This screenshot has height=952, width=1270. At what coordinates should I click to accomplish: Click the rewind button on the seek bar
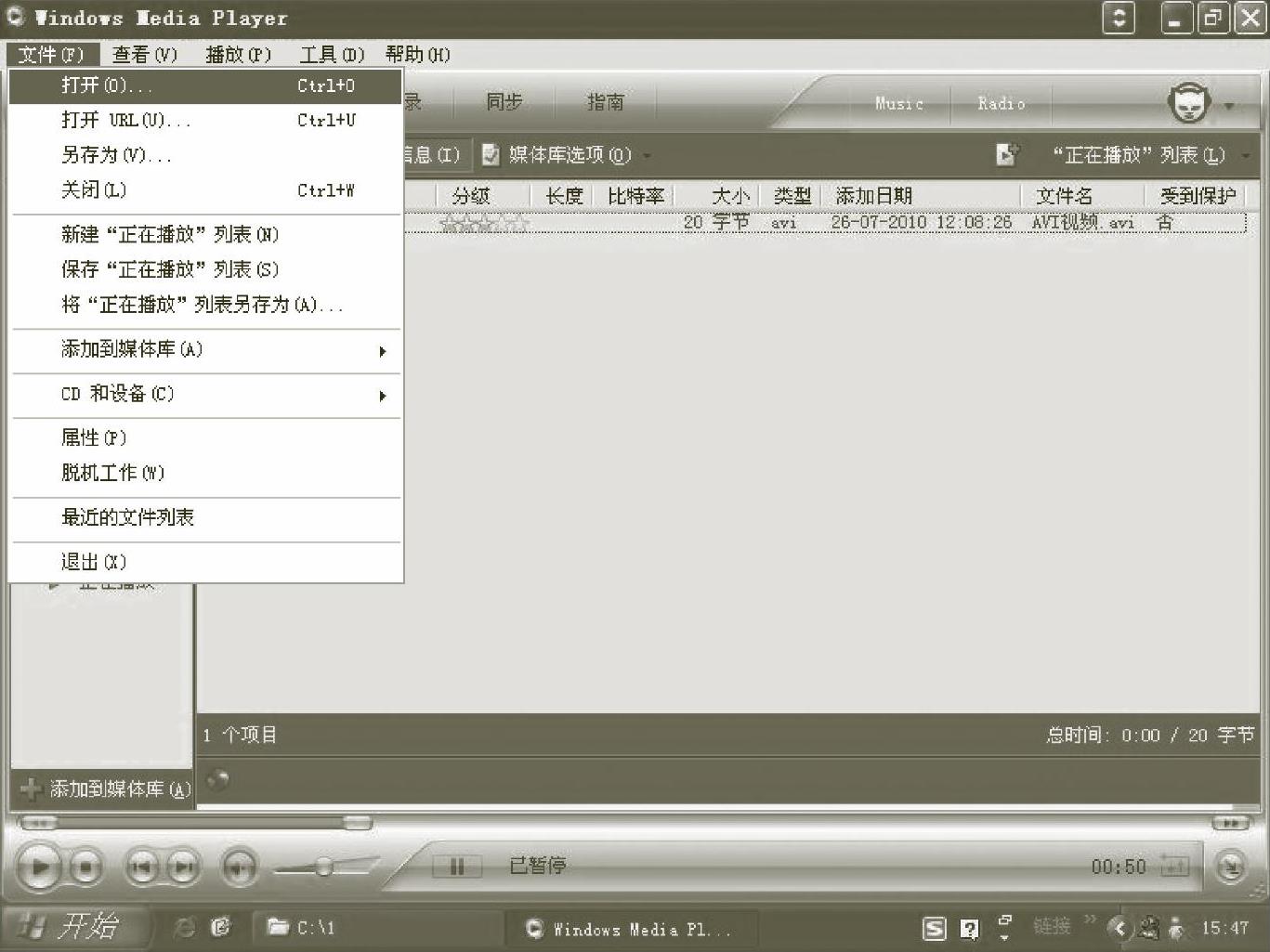38,823
